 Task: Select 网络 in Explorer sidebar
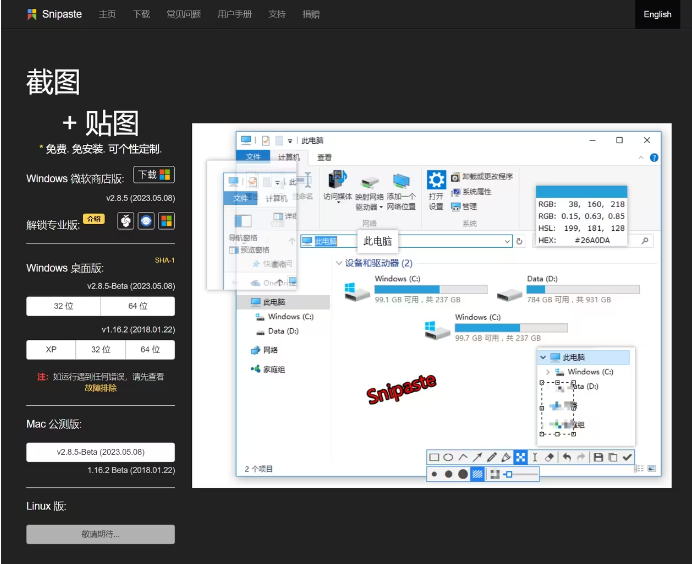point(264,350)
